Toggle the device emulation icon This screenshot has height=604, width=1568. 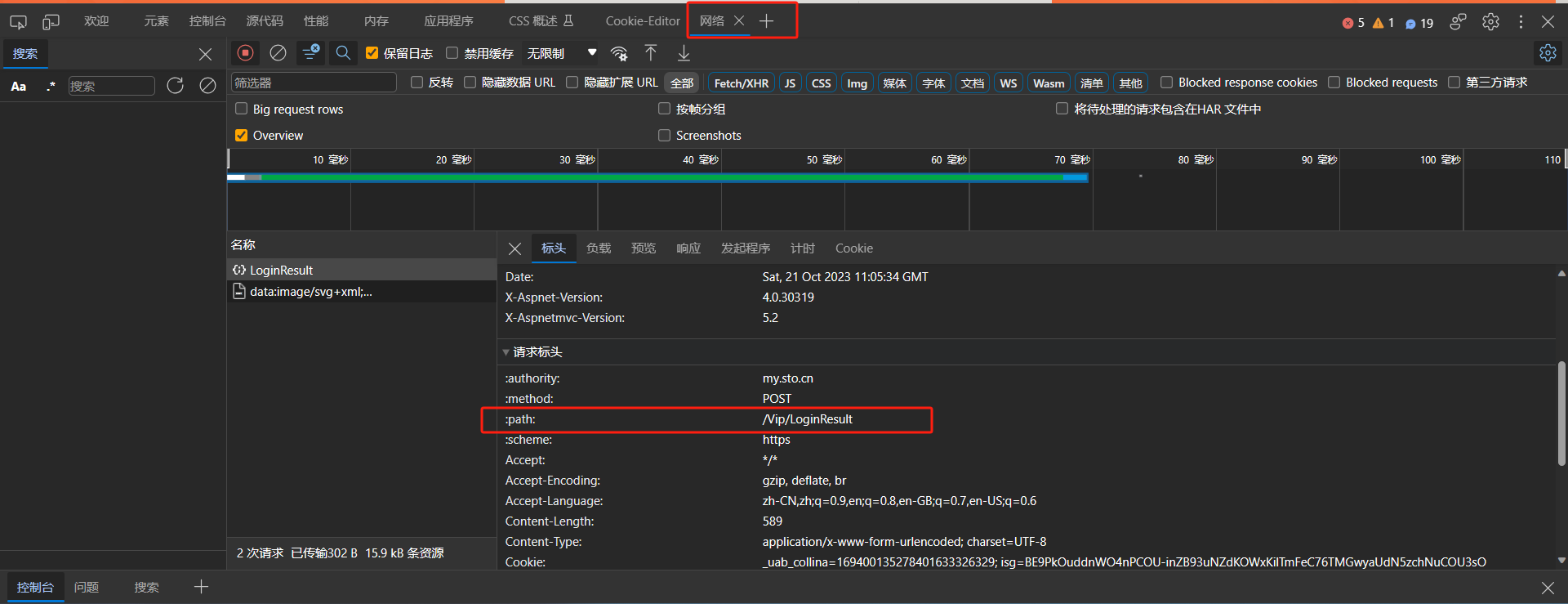point(51,21)
